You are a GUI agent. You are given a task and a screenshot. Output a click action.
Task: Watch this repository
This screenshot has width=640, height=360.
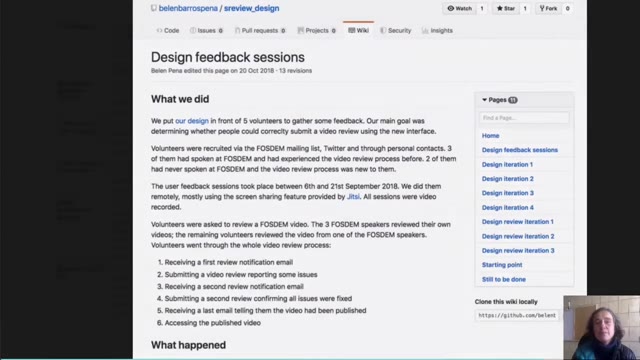pos(459,9)
